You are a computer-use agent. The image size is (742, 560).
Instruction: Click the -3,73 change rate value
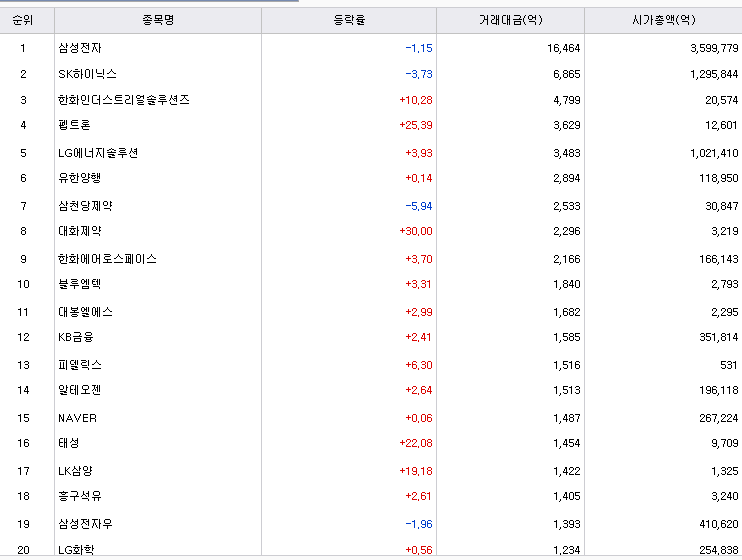tap(419, 74)
